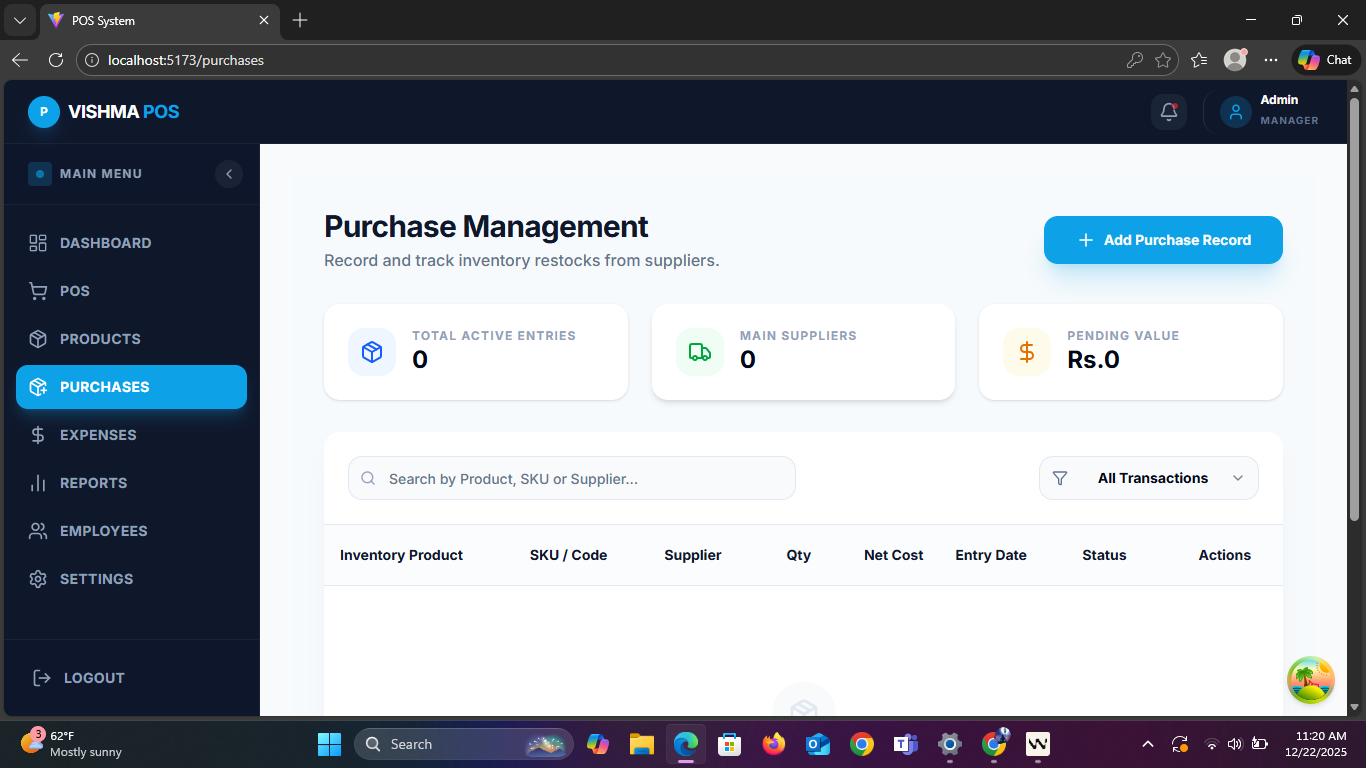Select Purchases in the sidebar
The image size is (1366, 768).
pos(131,387)
